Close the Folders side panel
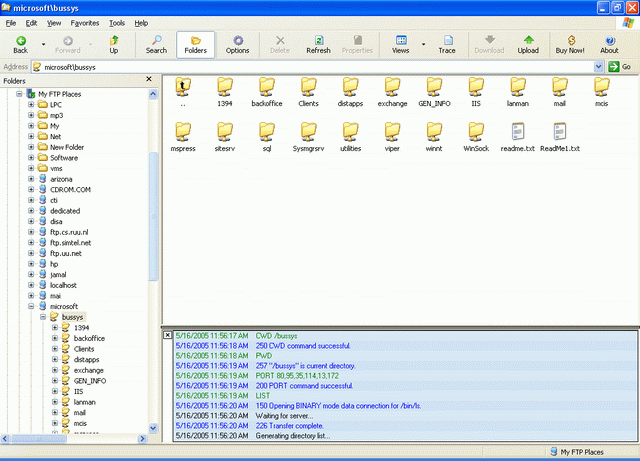Image resolution: width=640 pixels, height=461 pixels. [149, 80]
